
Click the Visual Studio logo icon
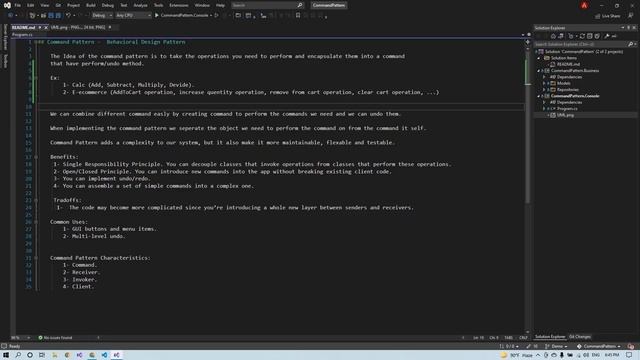point(7,5)
